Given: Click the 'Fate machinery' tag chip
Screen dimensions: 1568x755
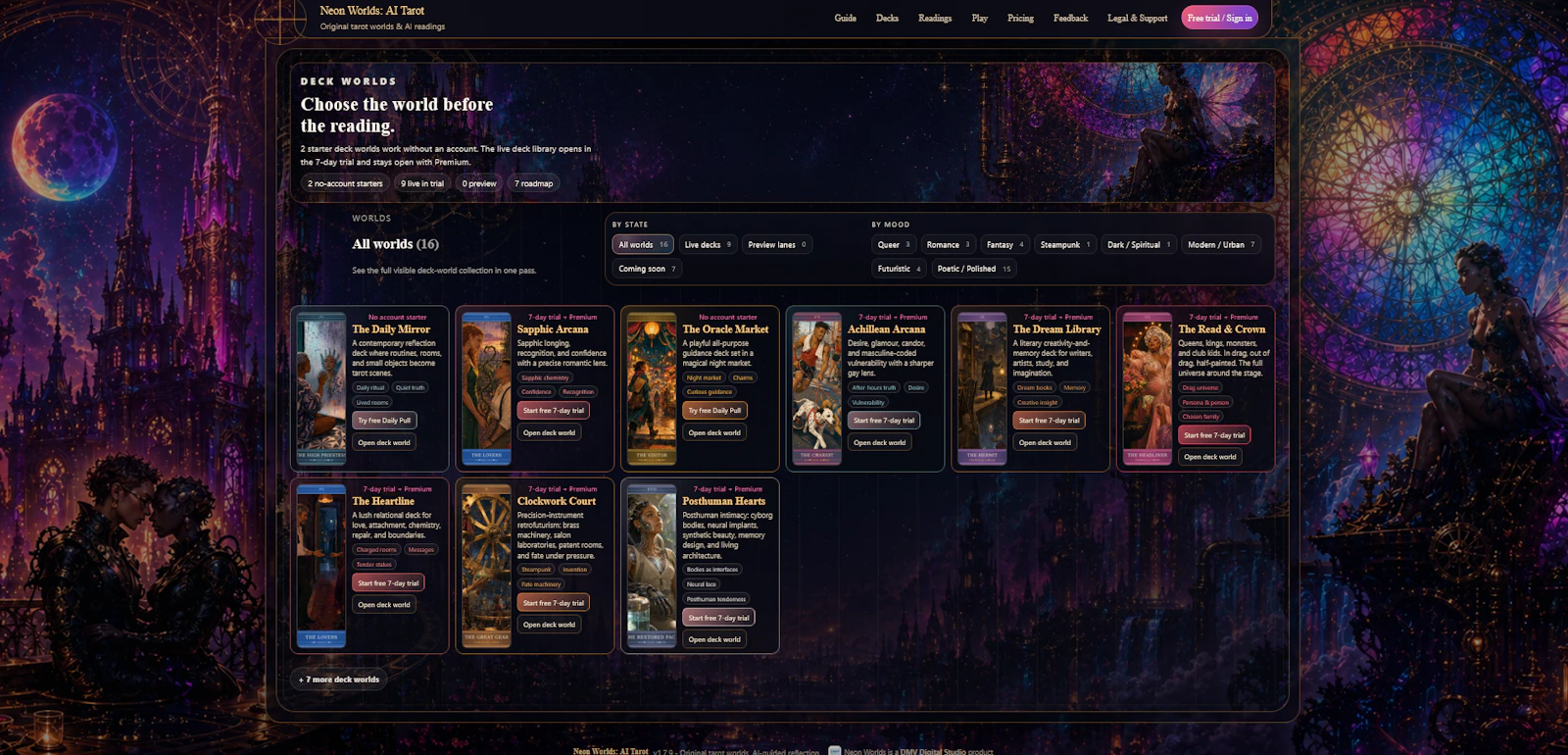Looking at the screenshot, I should point(541,584).
